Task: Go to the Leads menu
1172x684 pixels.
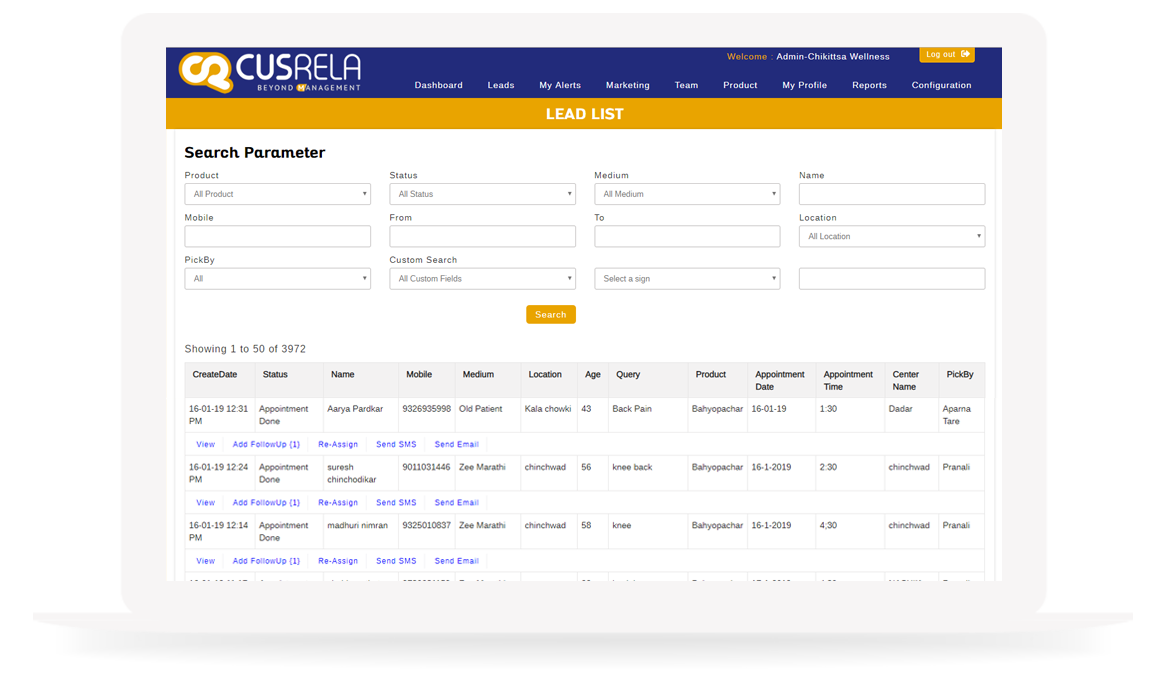Action: click(501, 86)
